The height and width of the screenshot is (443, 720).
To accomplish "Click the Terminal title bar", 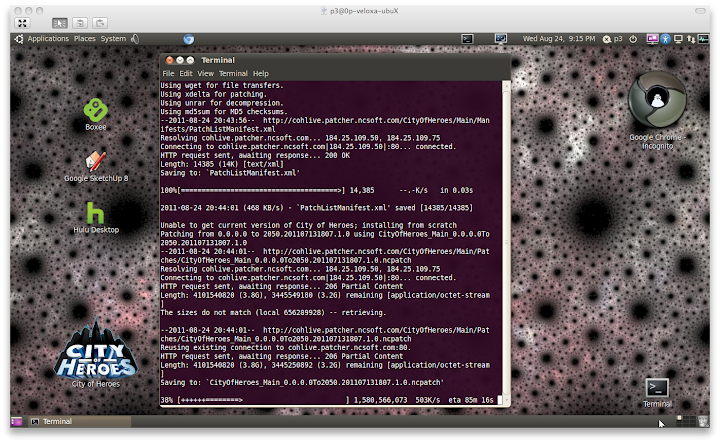I will point(335,60).
